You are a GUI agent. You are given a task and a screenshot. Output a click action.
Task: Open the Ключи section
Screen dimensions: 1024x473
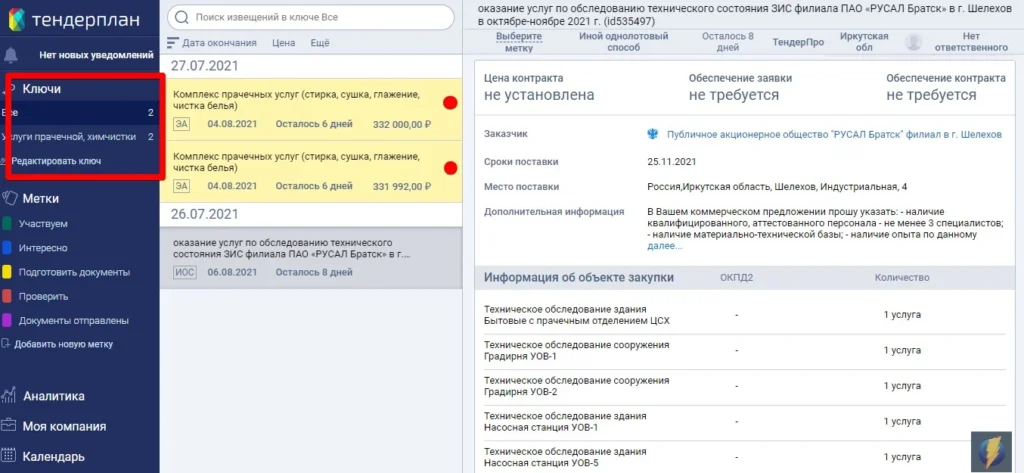[x=42, y=89]
